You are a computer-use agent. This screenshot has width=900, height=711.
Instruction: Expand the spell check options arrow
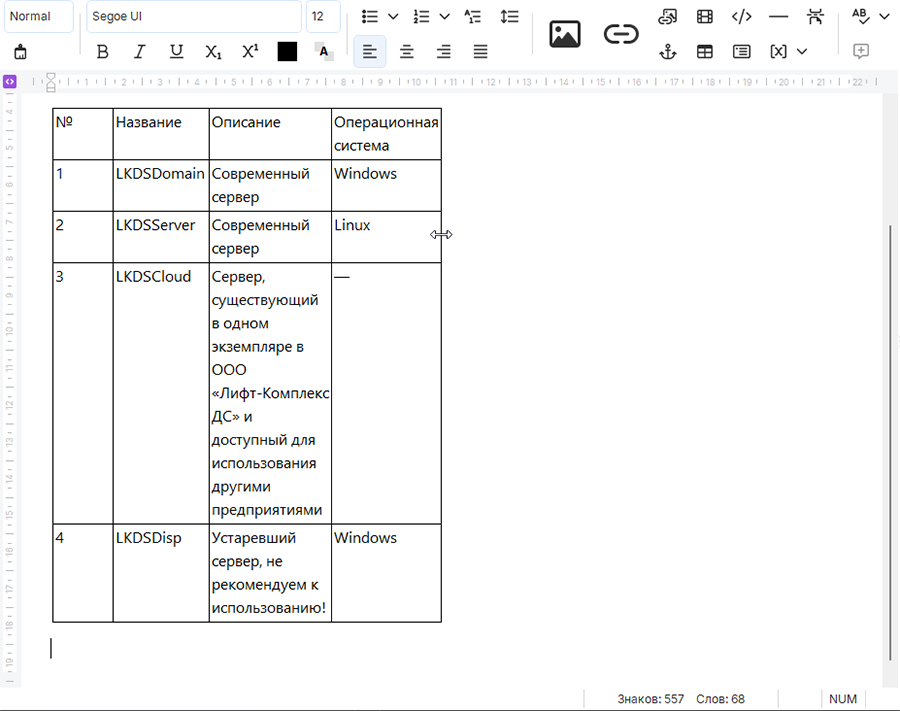click(885, 17)
